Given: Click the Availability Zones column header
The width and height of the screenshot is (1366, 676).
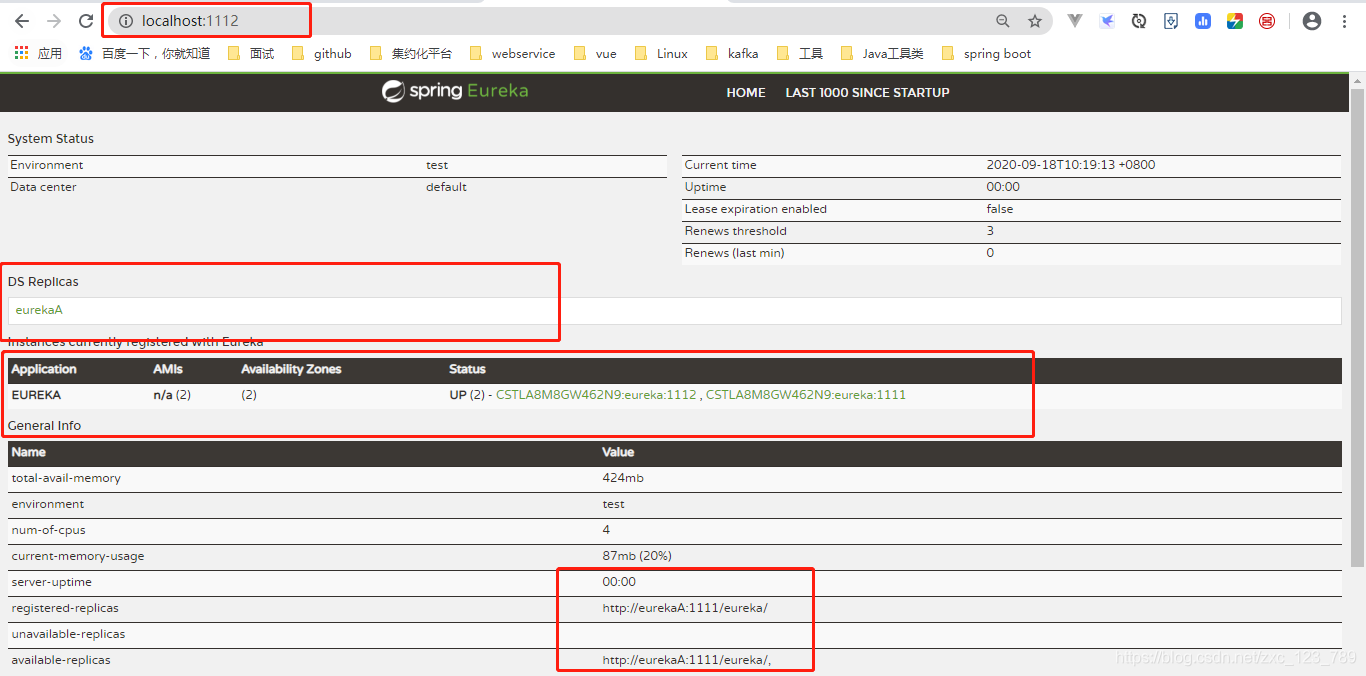Looking at the screenshot, I should [x=291, y=369].
